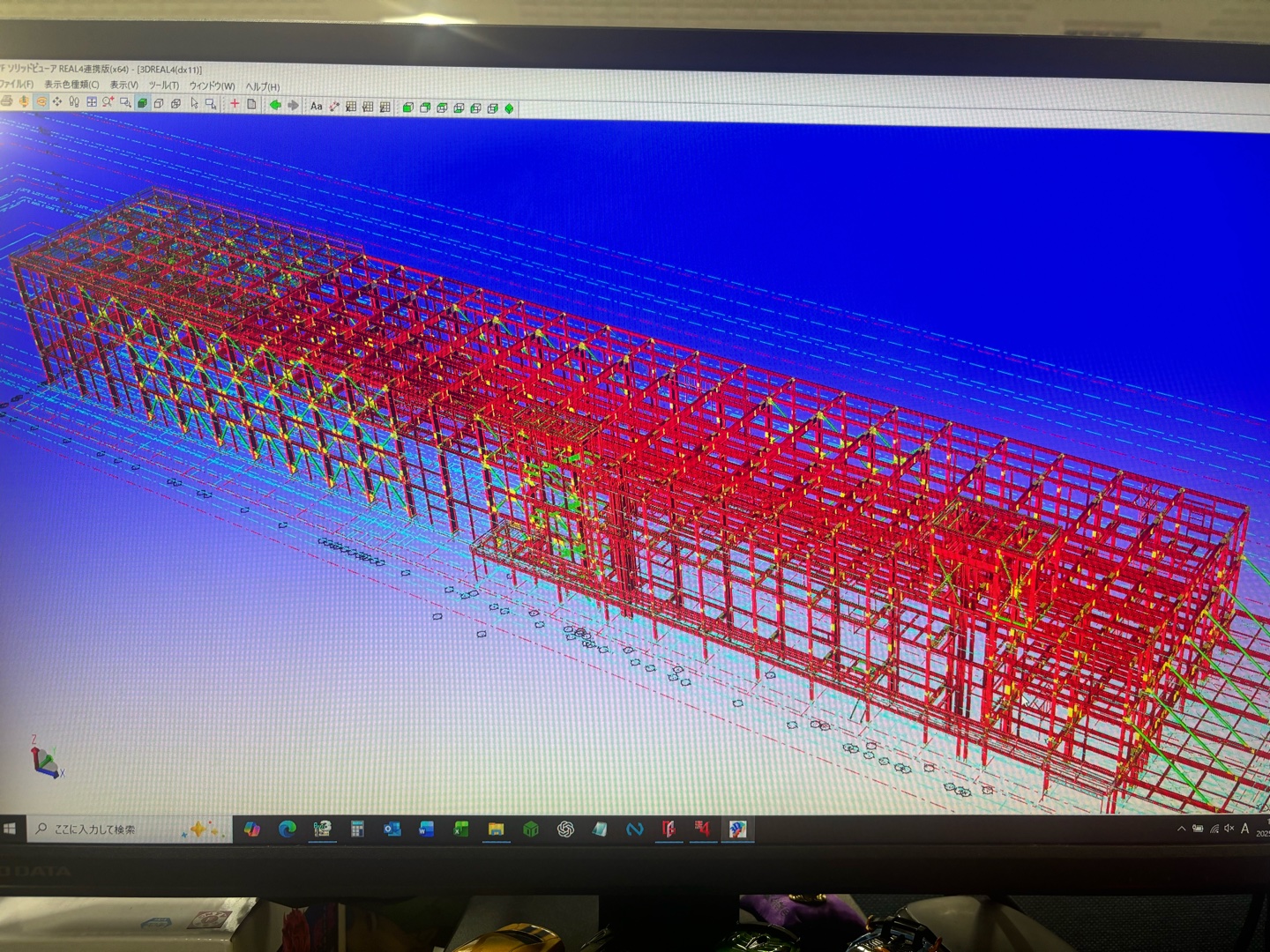Image resolution: width=1270 pixels, height=952 pixels.
Task: Click the XYZ axis indicator in viewport
Action: [44, 759]
